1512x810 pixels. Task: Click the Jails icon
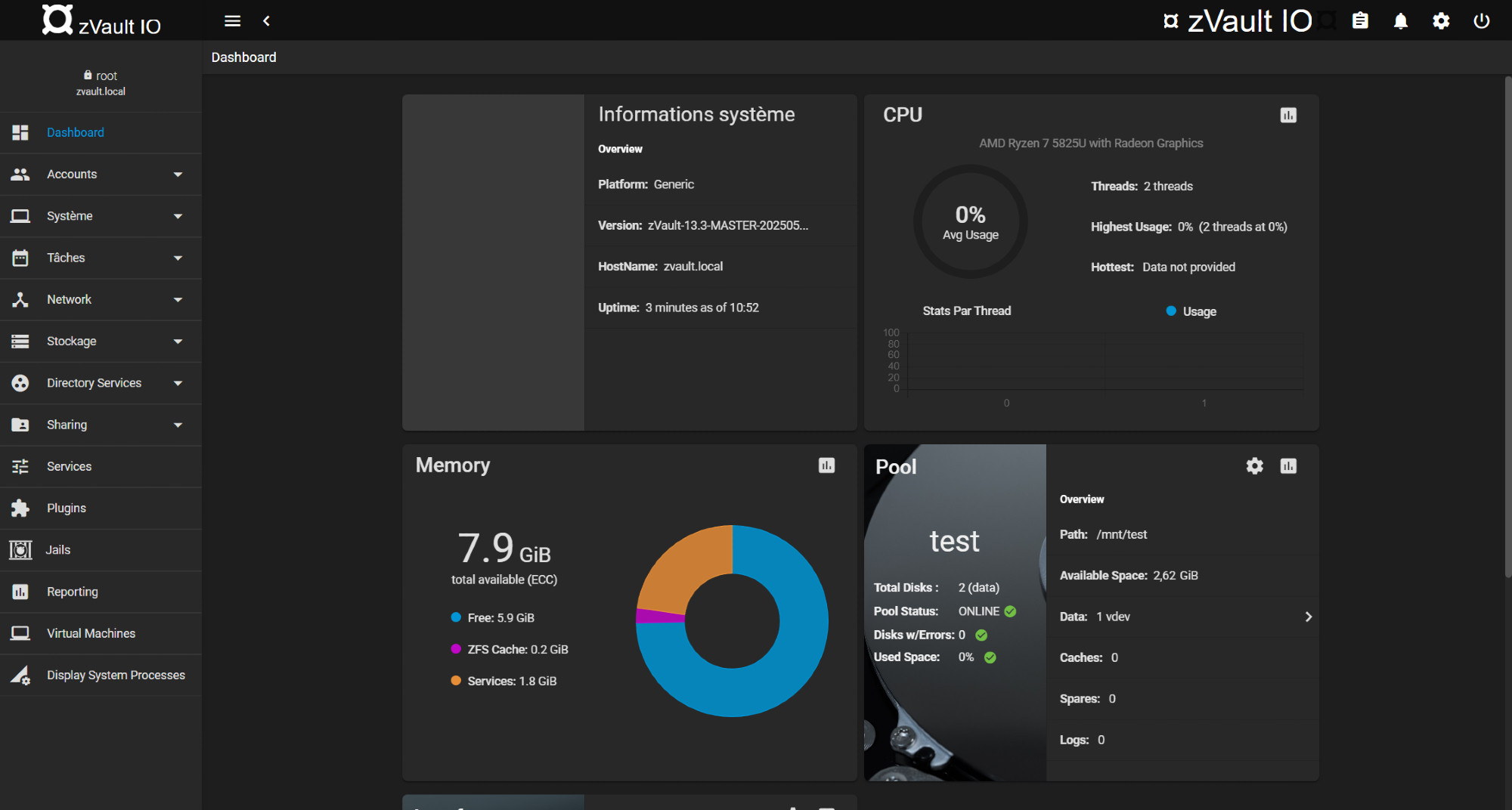pos(20,550)
